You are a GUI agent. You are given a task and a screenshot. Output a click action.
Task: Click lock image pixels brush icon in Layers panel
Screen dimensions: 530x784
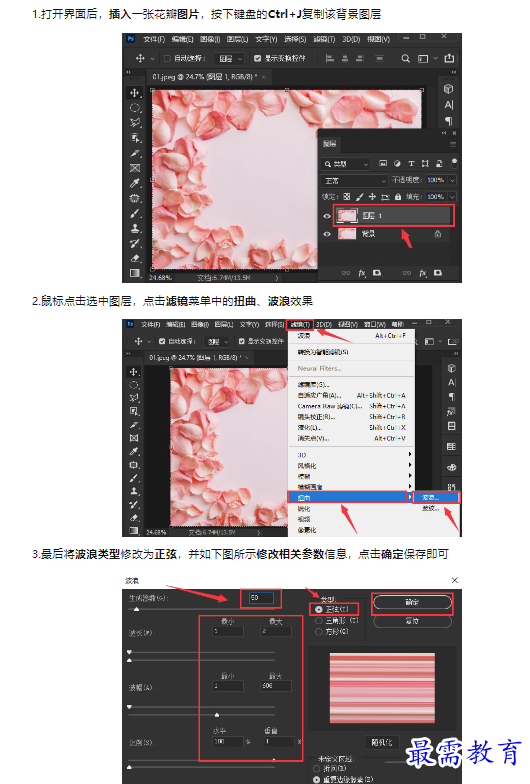coord(360,197)
